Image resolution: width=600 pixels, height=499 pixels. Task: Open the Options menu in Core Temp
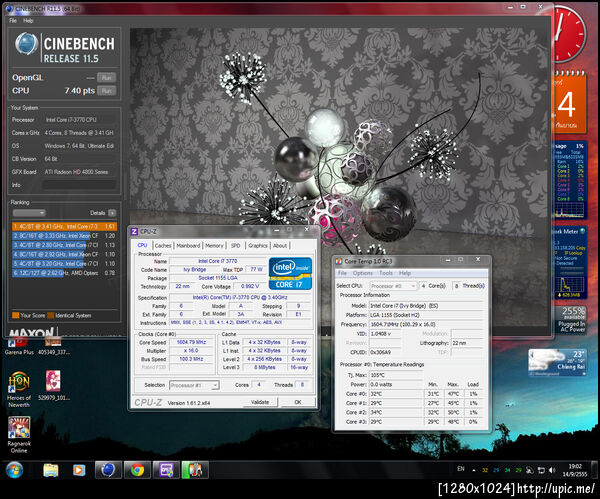363,273
